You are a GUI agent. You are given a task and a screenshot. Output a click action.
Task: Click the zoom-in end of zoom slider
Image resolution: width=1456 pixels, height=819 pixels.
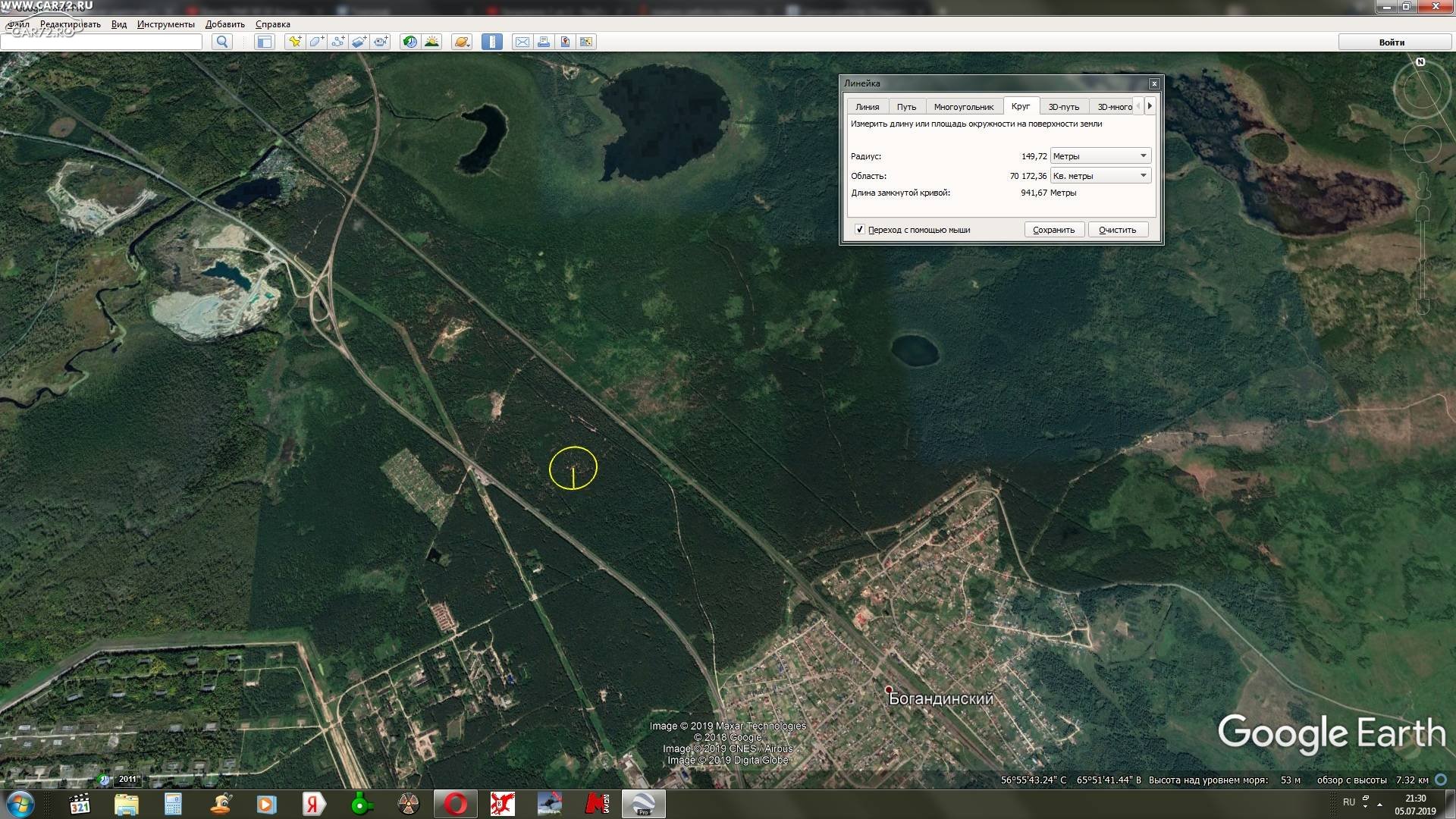[x=1423, y=214]
